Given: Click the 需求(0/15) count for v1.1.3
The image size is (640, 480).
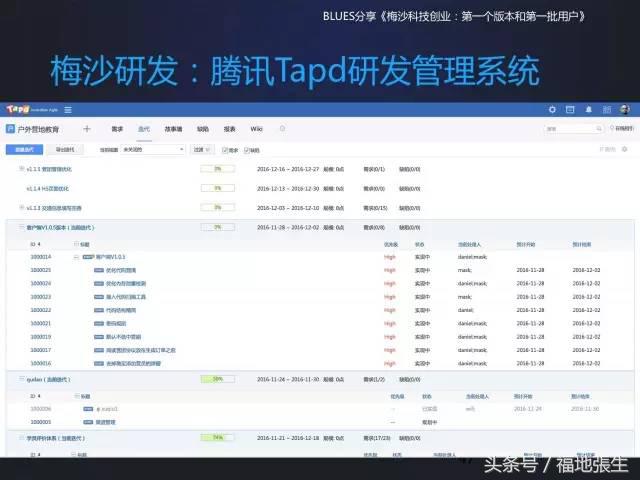Looking at the screenshot, I should [x=375, y=208].
